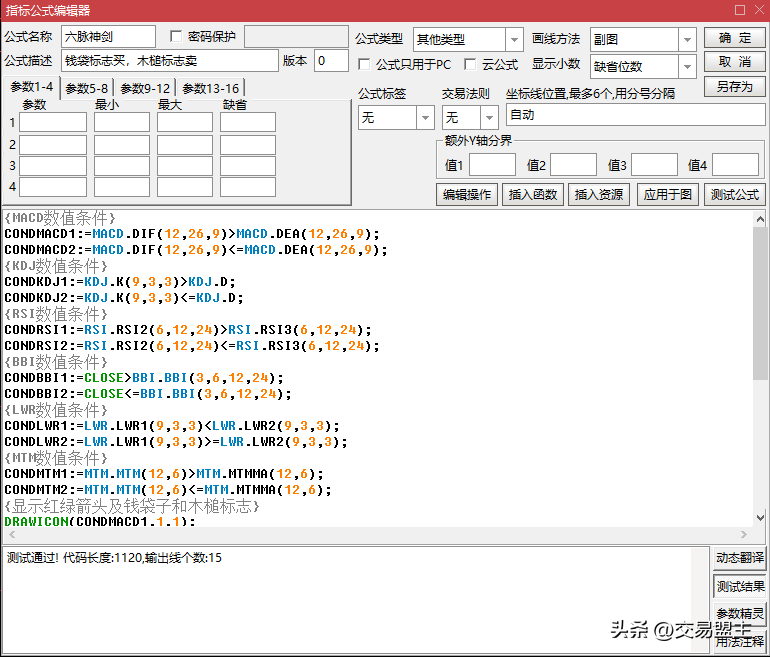Enable 公式只用于PC checkbox
770x657 pixels.
point(364,64)
